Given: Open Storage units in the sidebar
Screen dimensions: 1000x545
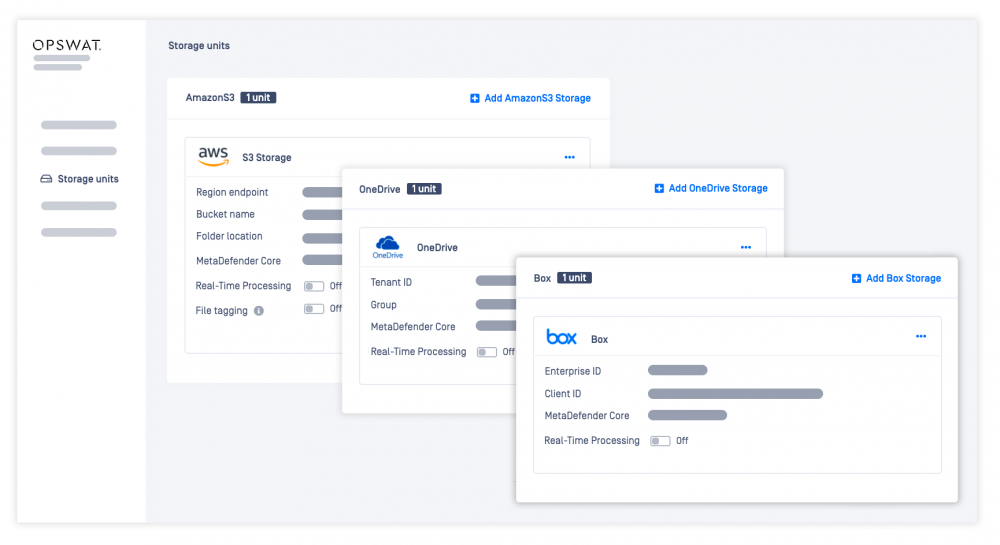Looking at the screenshot, I should point(80,179).
